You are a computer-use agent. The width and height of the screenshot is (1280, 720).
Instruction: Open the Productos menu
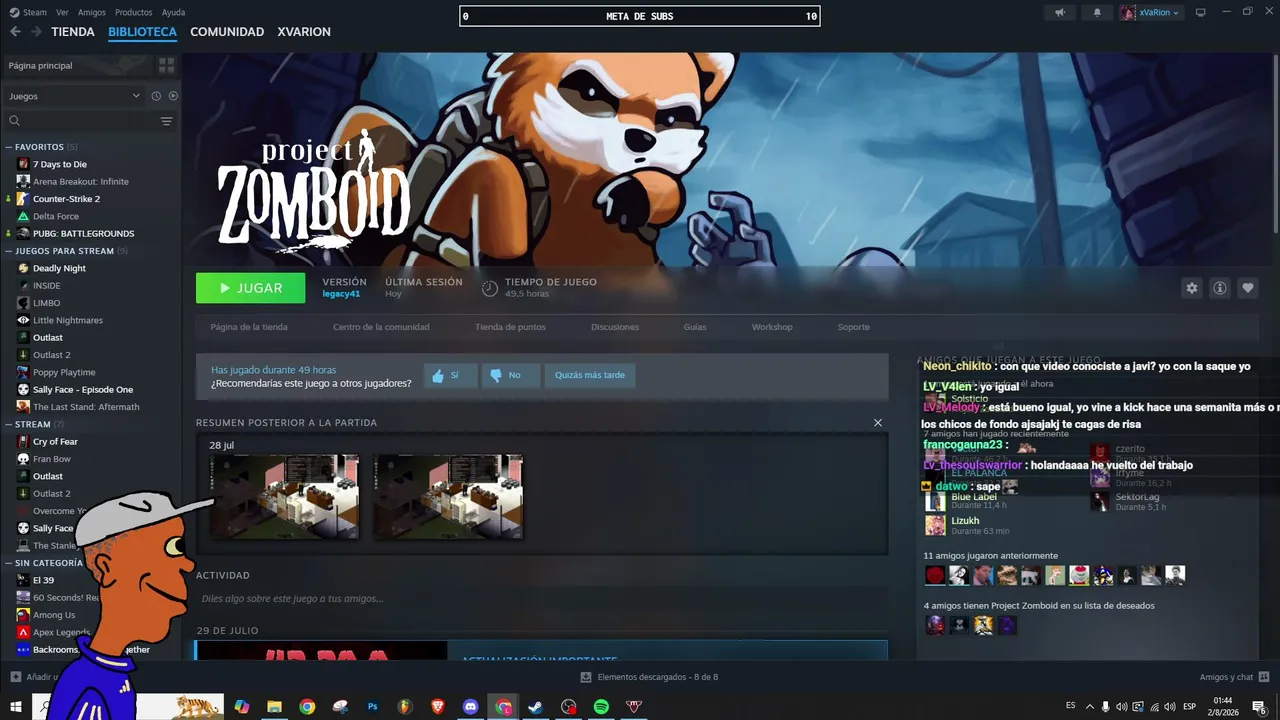134,13
